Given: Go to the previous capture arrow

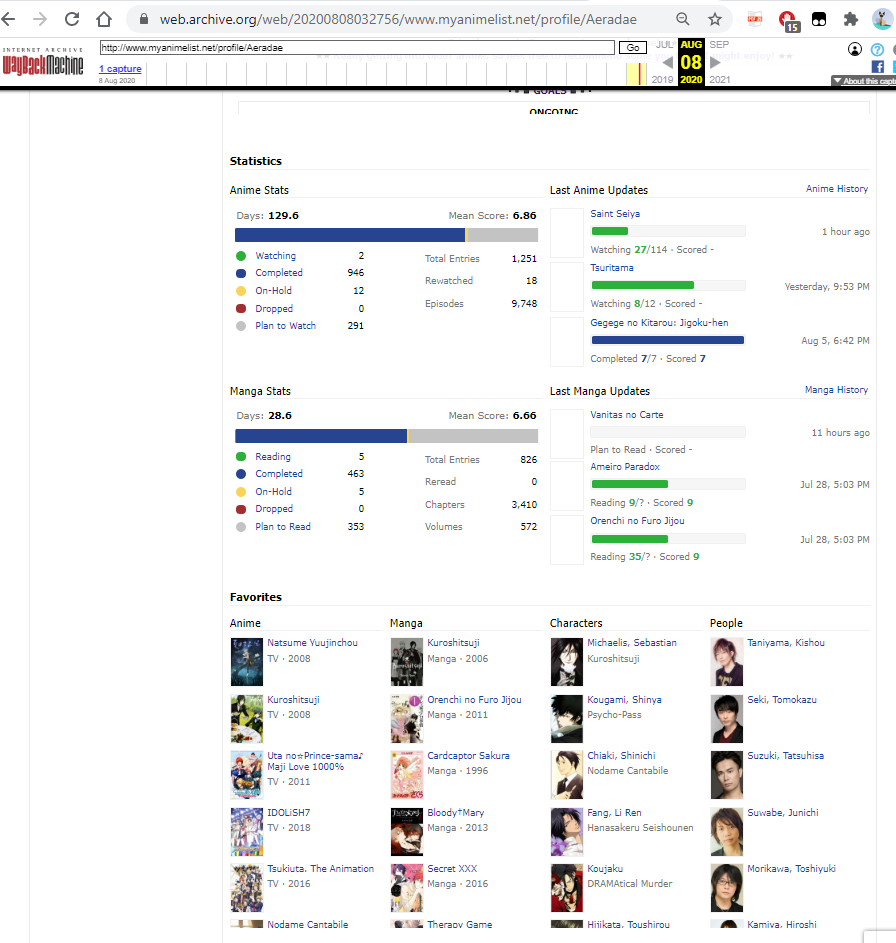Looking at the screenshot, I should (x=667, y=63).
